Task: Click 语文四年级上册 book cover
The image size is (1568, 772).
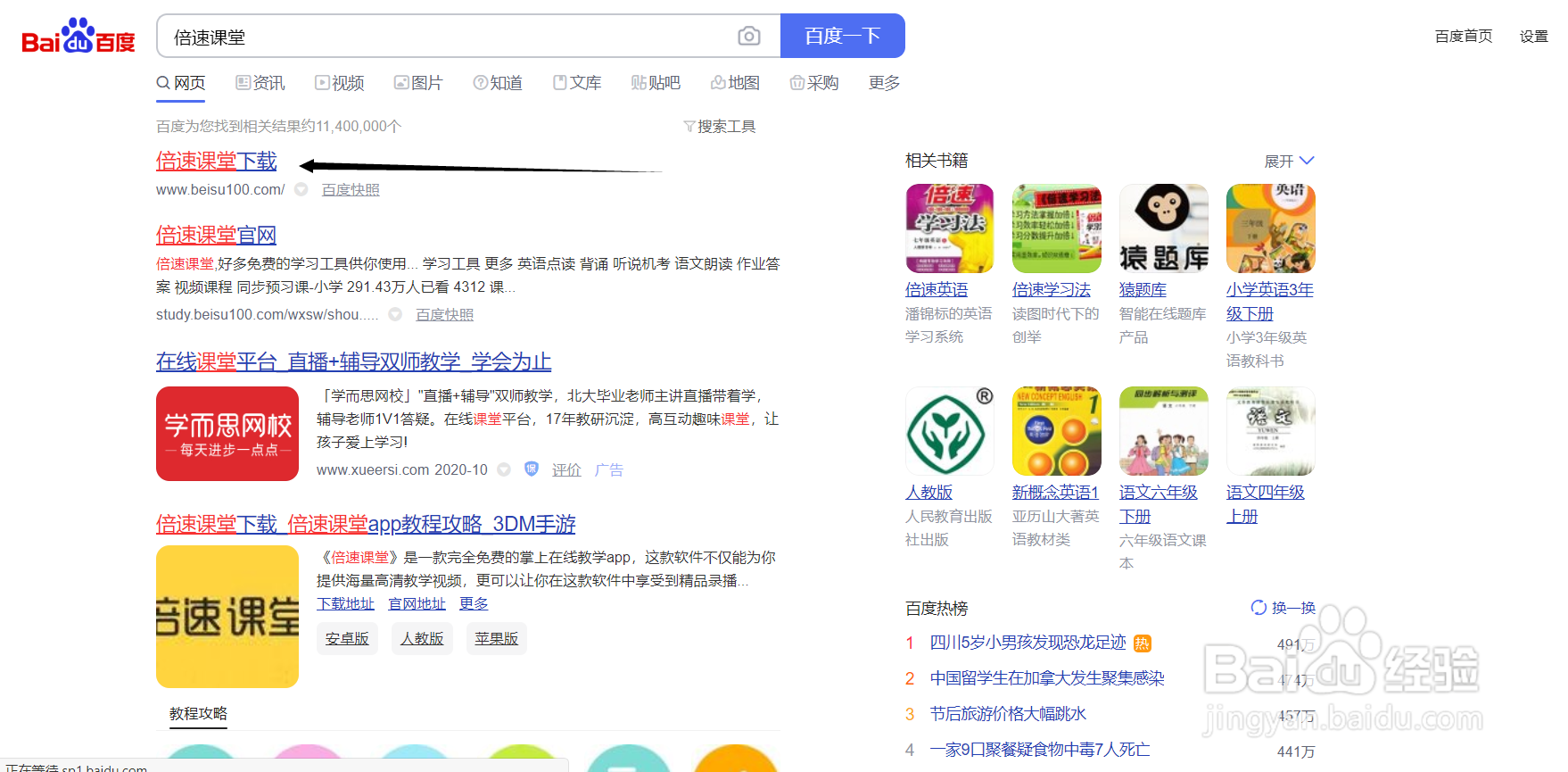Action: [1271, 431]
